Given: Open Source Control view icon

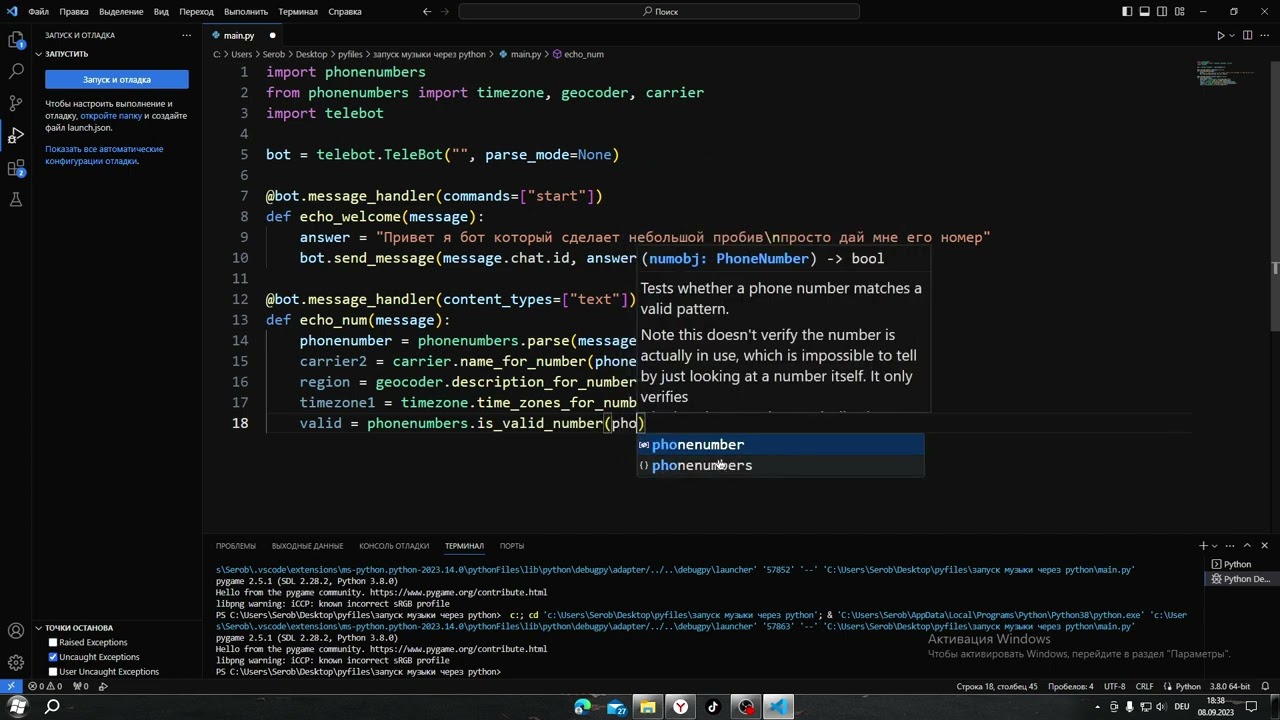Looking at the screenshot, I should (x=16, y=103).
